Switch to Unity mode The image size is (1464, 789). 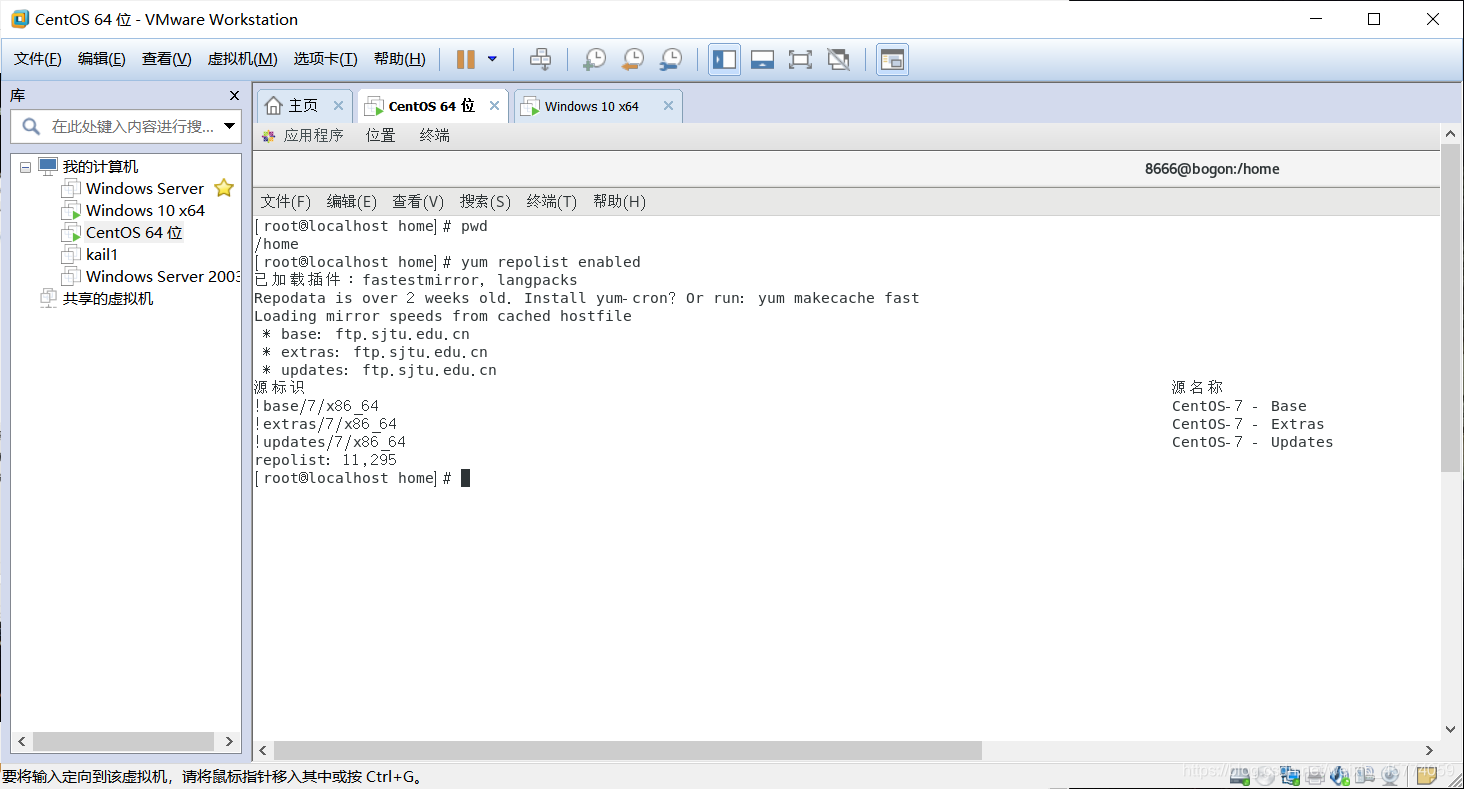click(x=838, y=60)
